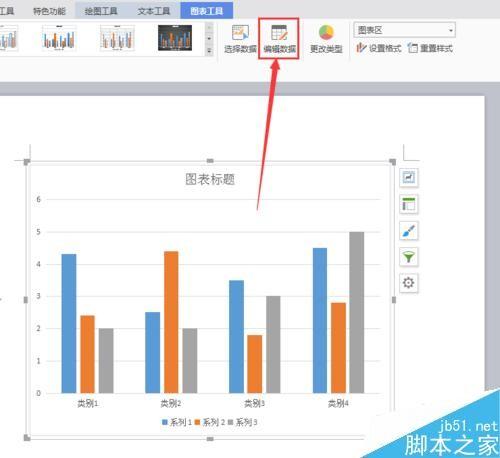500x458 pixels.
Task: Select the orange 系列2 bar in 类别2
Action: (x=171, y=322)
